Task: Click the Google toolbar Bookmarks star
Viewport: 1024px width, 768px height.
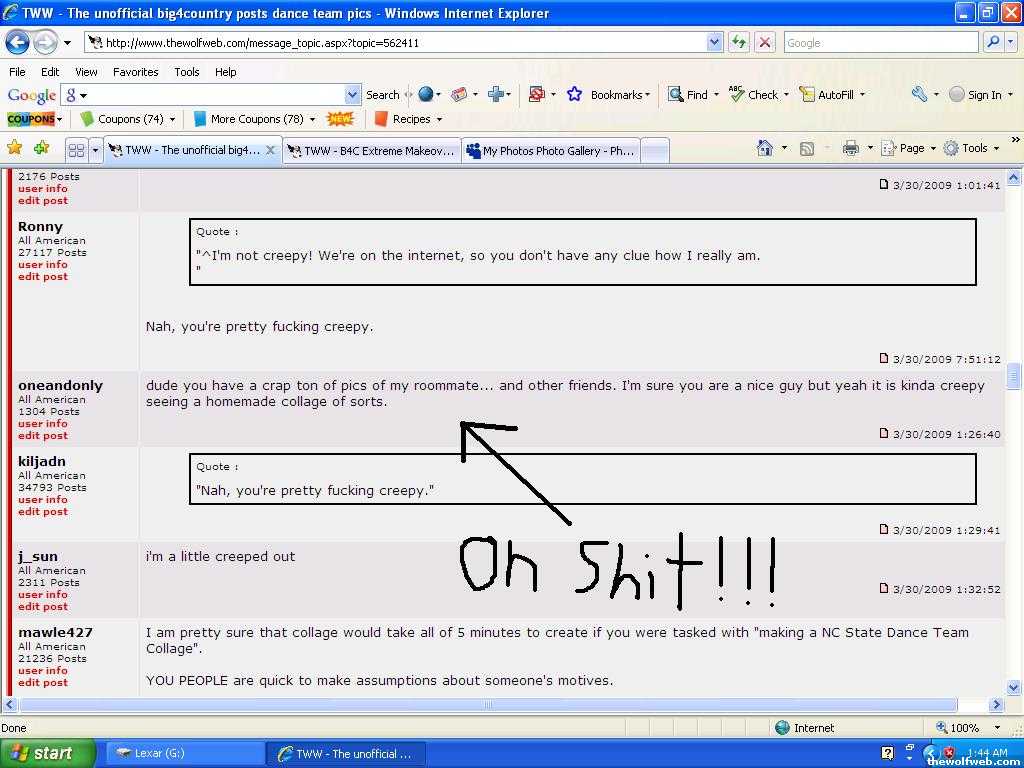Action: (575, 94)
